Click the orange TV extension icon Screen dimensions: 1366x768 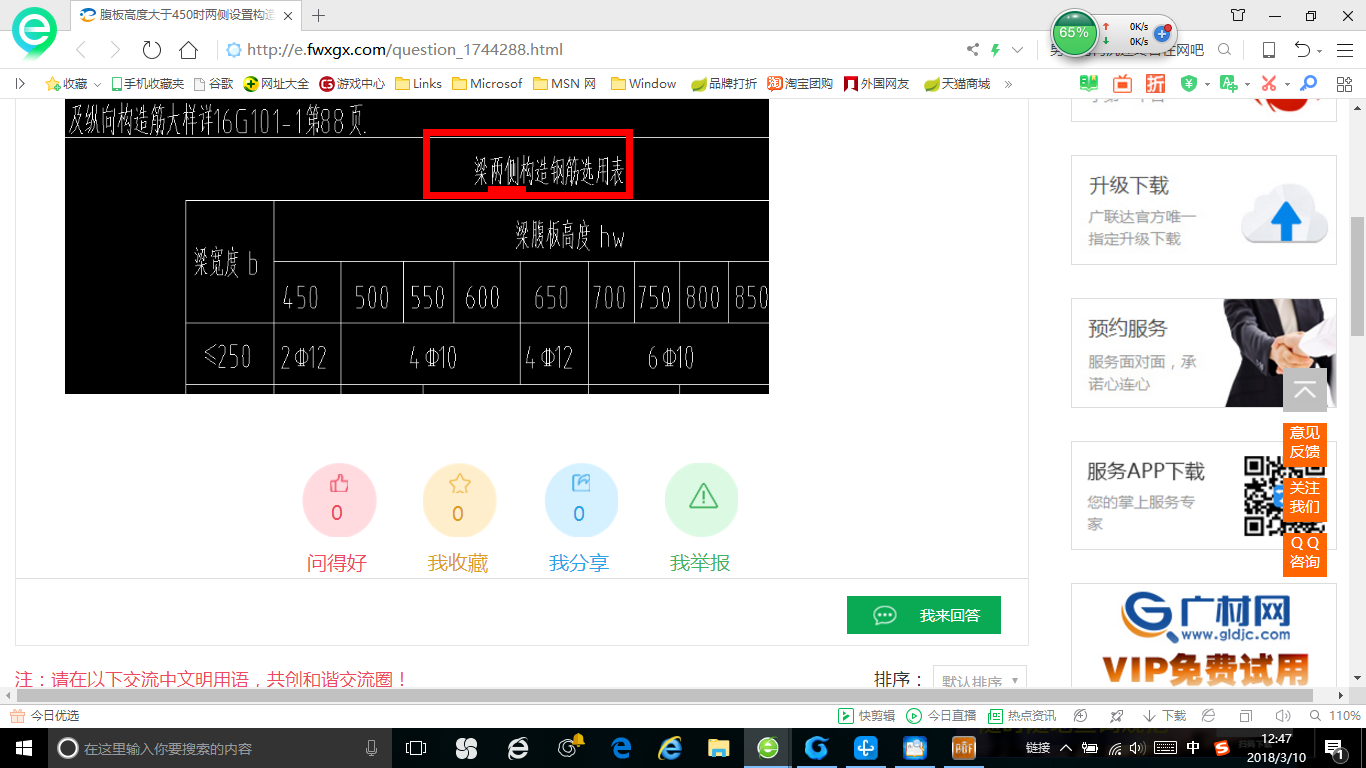(1122, 84)
